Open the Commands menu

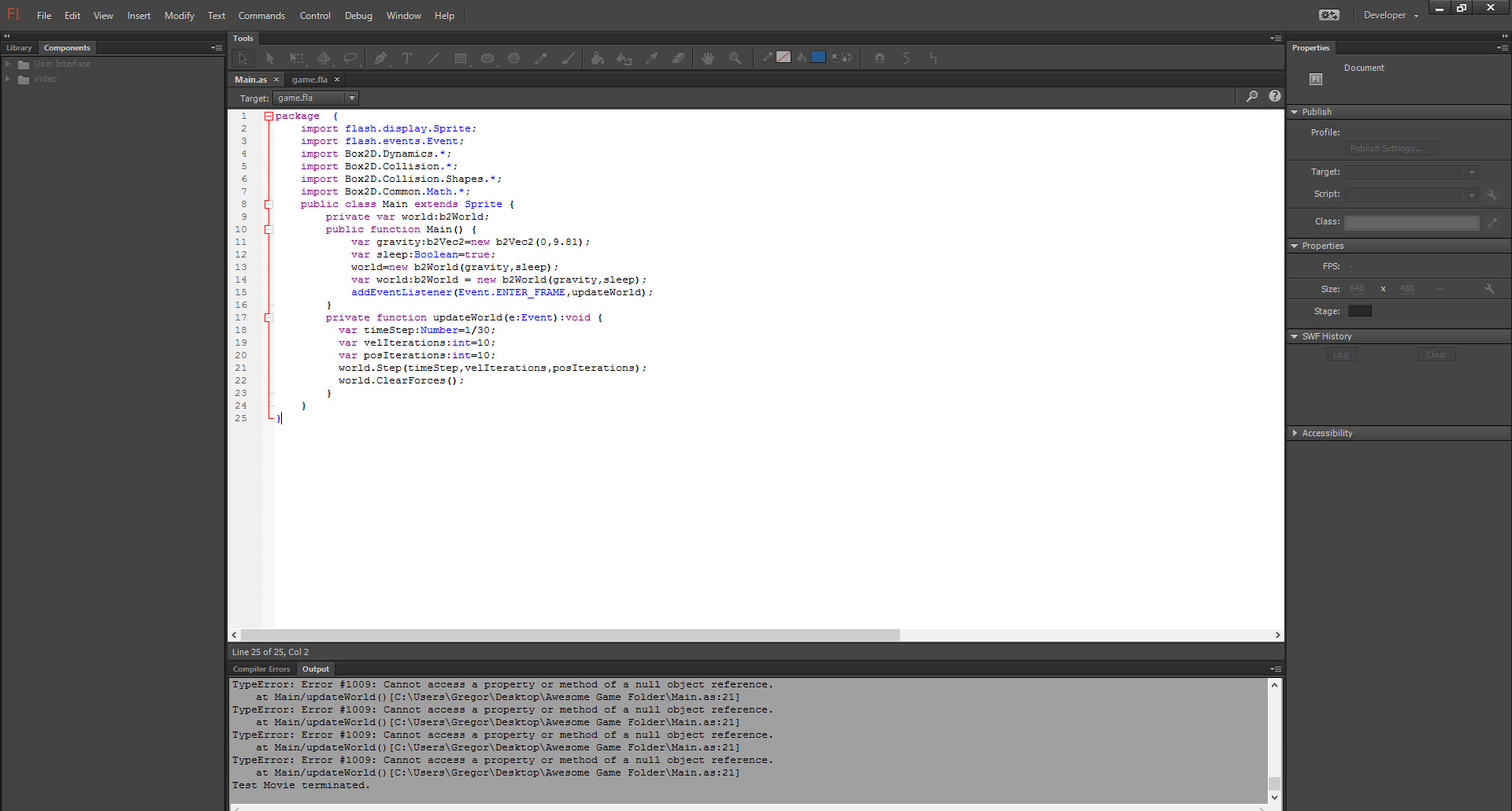261,16
